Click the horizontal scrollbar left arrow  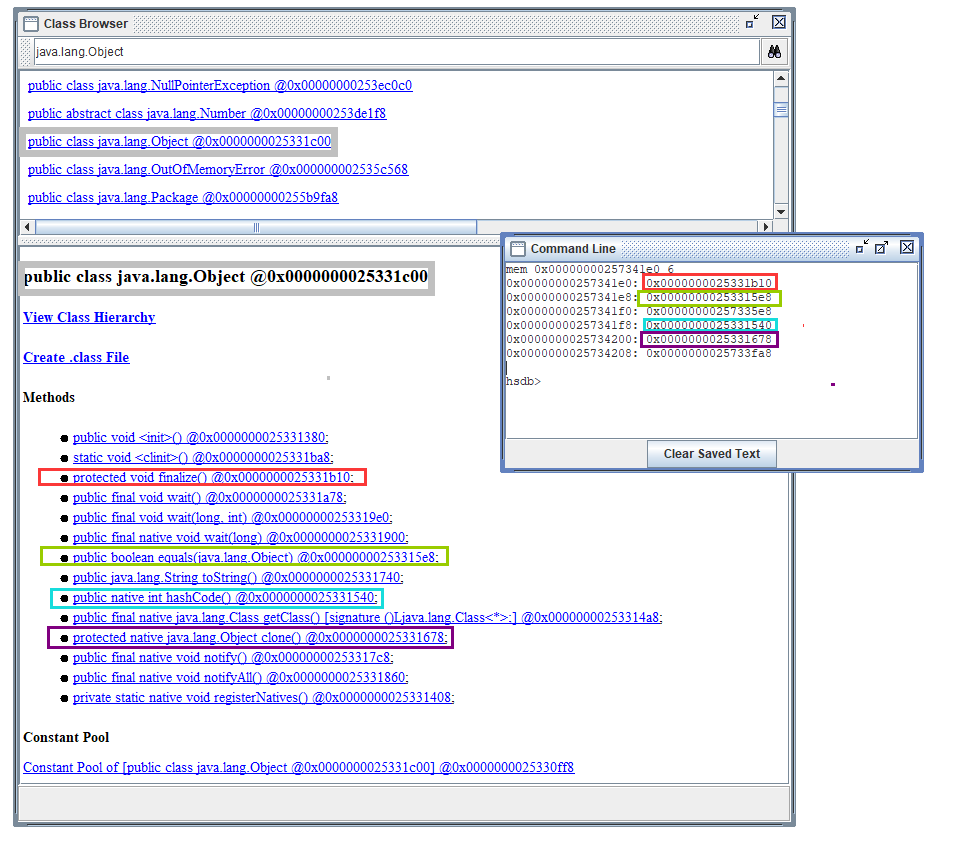[27, 227]
